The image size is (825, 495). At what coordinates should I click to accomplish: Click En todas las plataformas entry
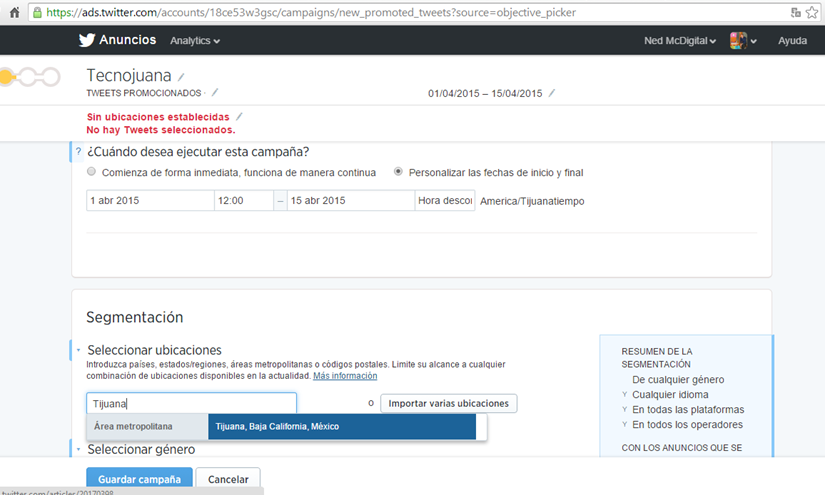688,409
